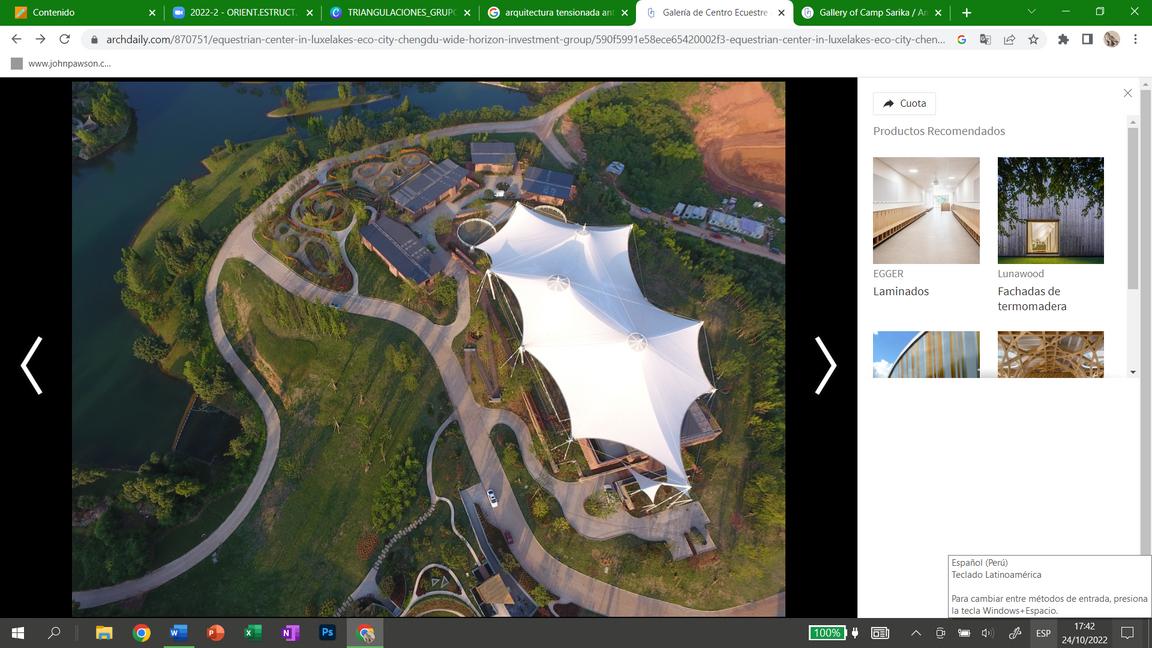This screenshot has width=1152, height=648.
Task: Click the products sidebar scrollbar thumb
Action: (x=1133, y=208)
